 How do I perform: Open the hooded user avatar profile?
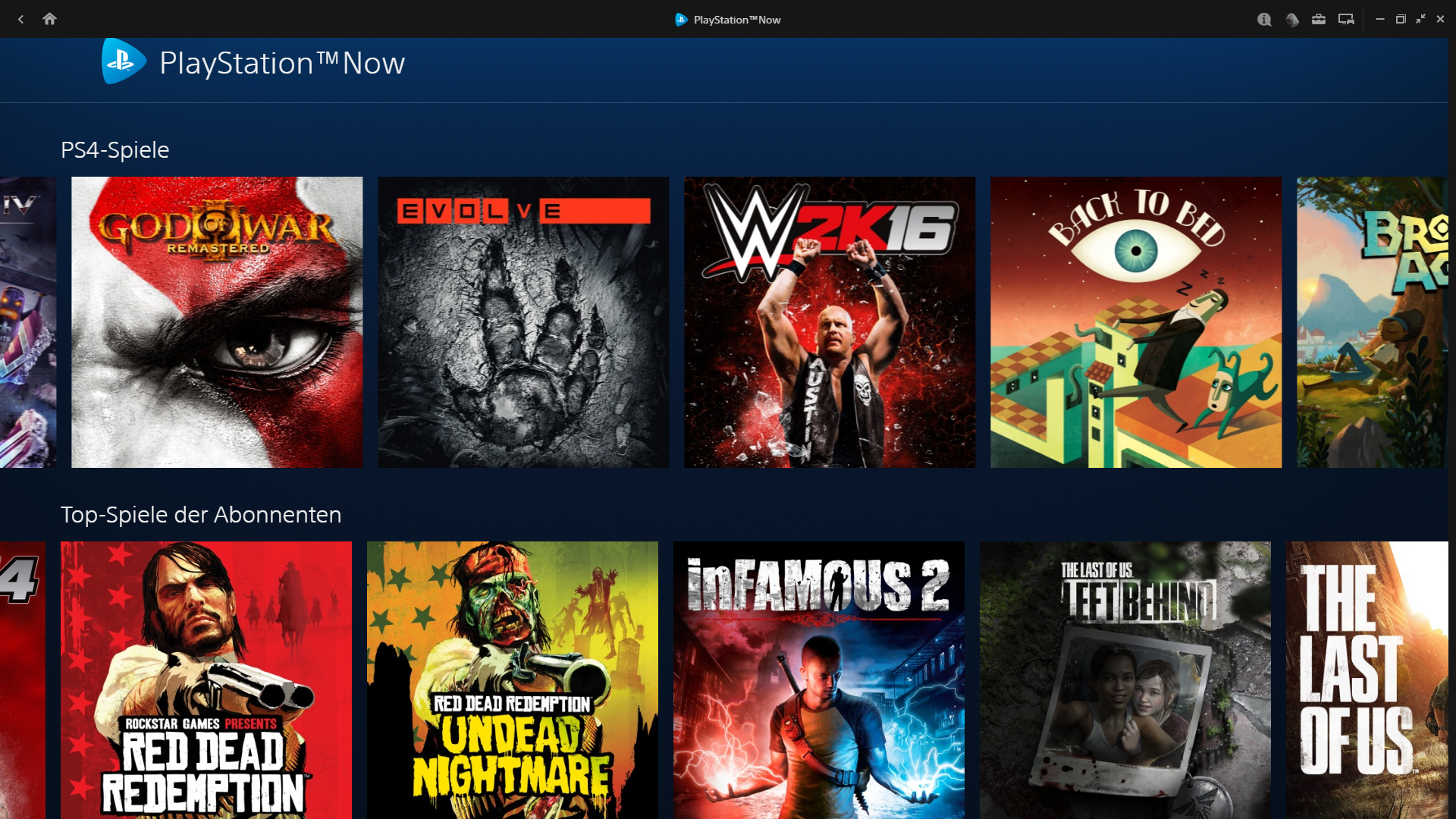1292,20
